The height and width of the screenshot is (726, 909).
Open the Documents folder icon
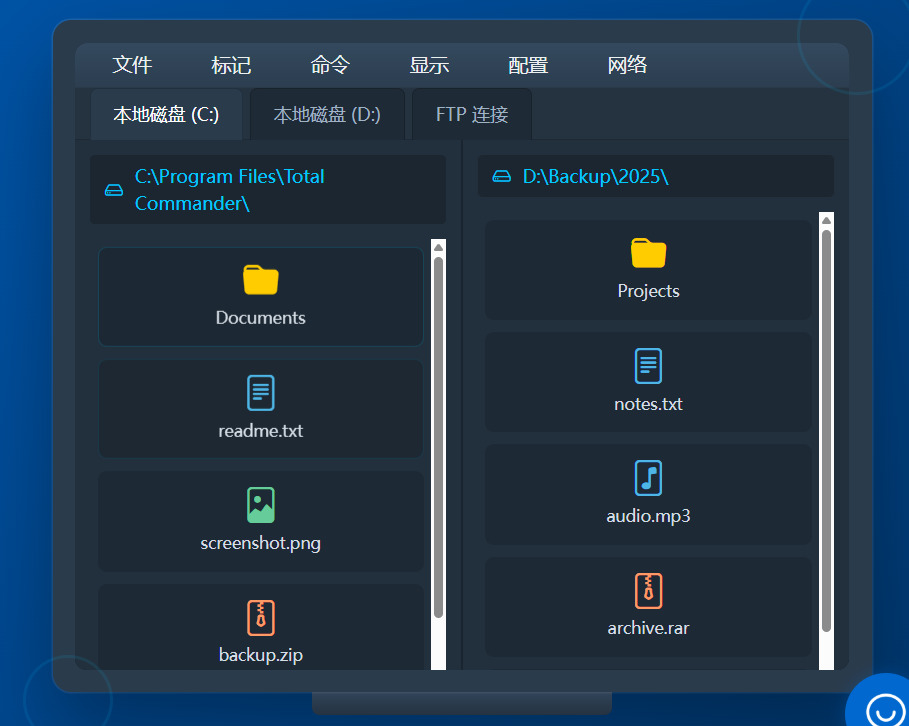click(x=260, y=280)
